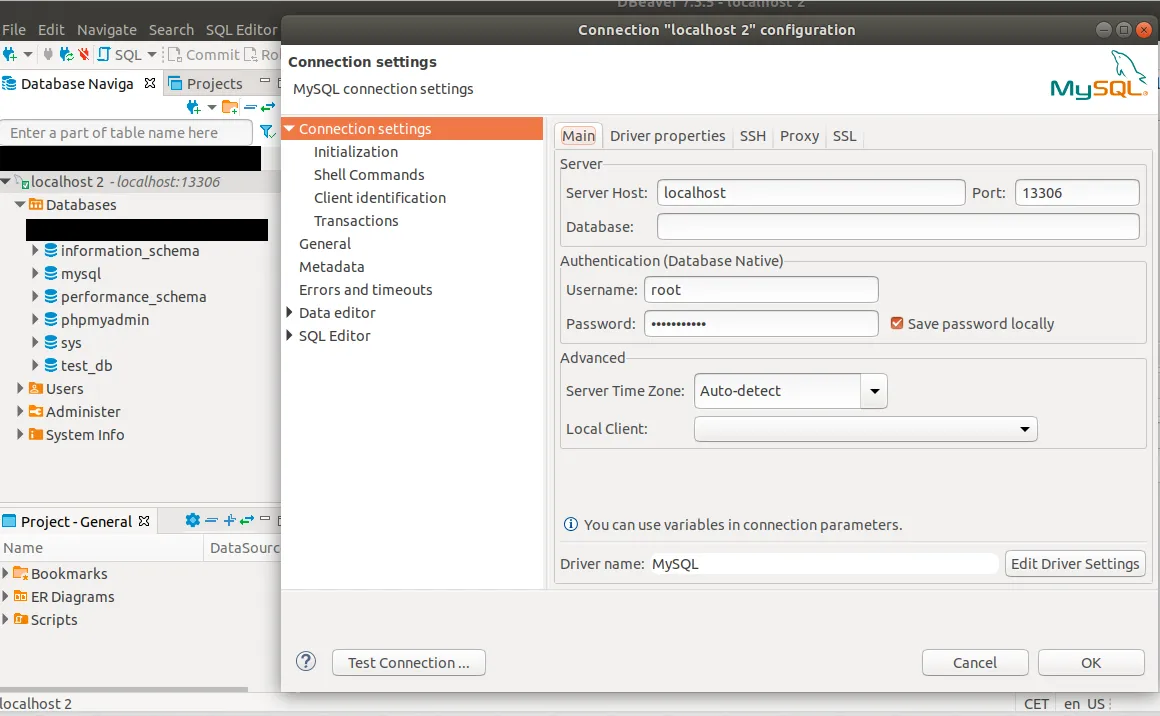1160x716 pixels.
Task: Toggle Link with Editor arrows in Database Navigator
Action: coord(268,108)
